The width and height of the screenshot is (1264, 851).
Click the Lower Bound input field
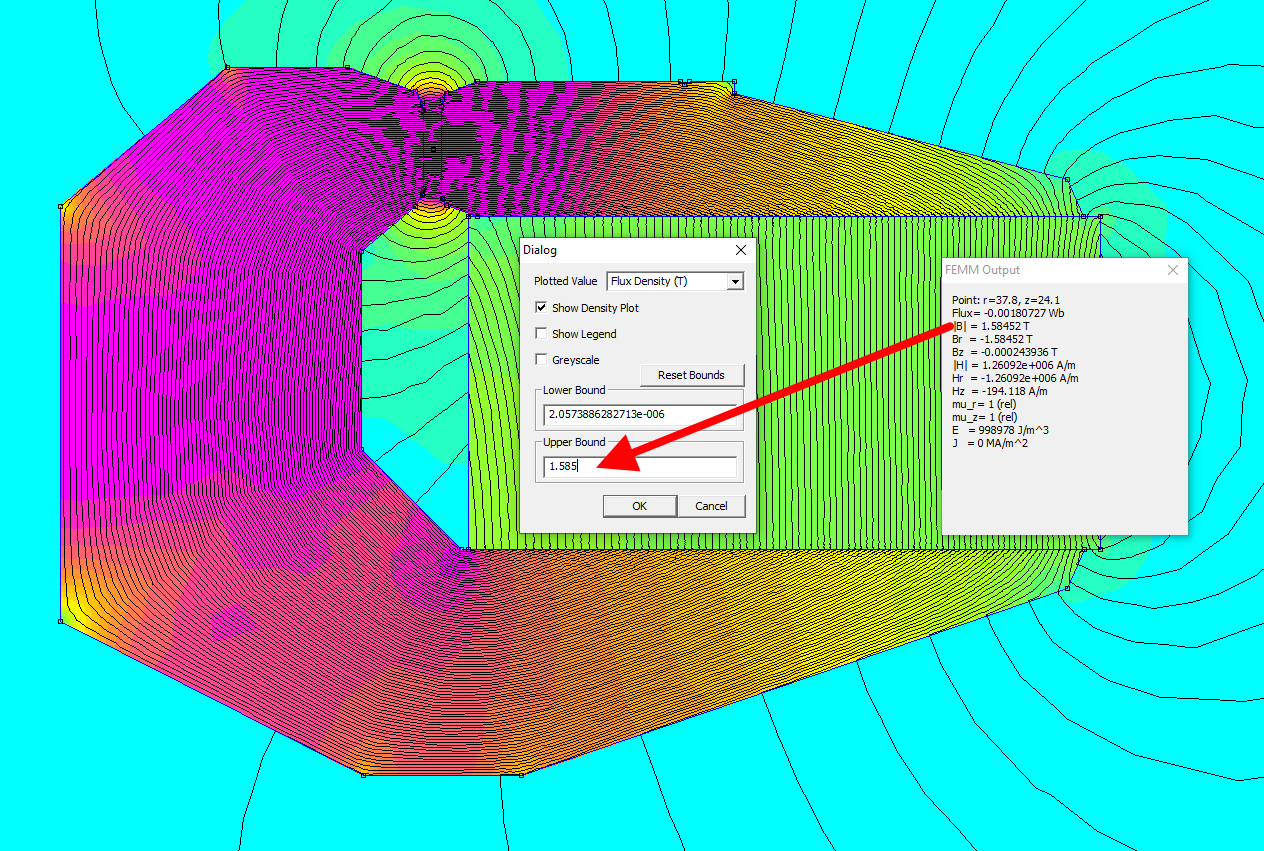tap(640, 414)
